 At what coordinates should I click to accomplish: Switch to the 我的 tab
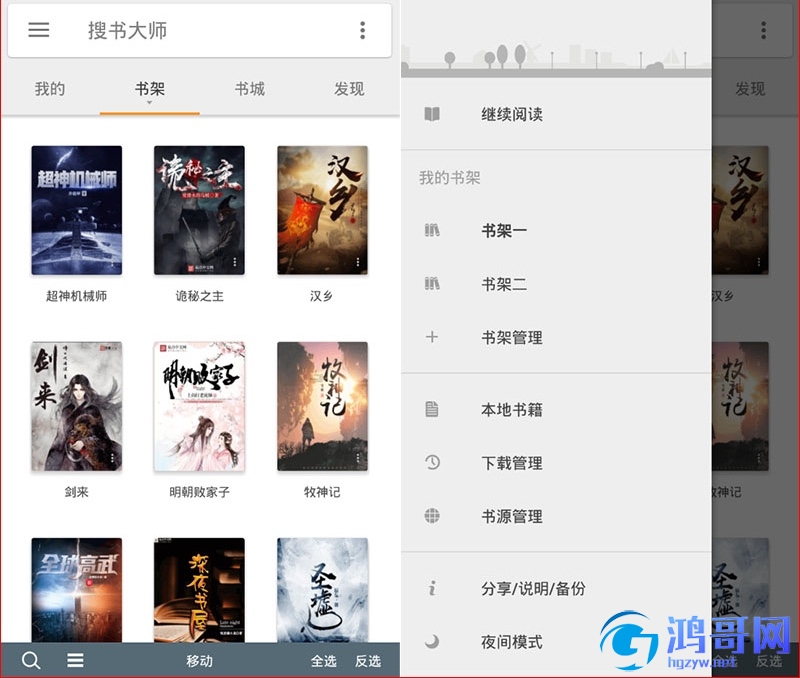pos(50,89)
